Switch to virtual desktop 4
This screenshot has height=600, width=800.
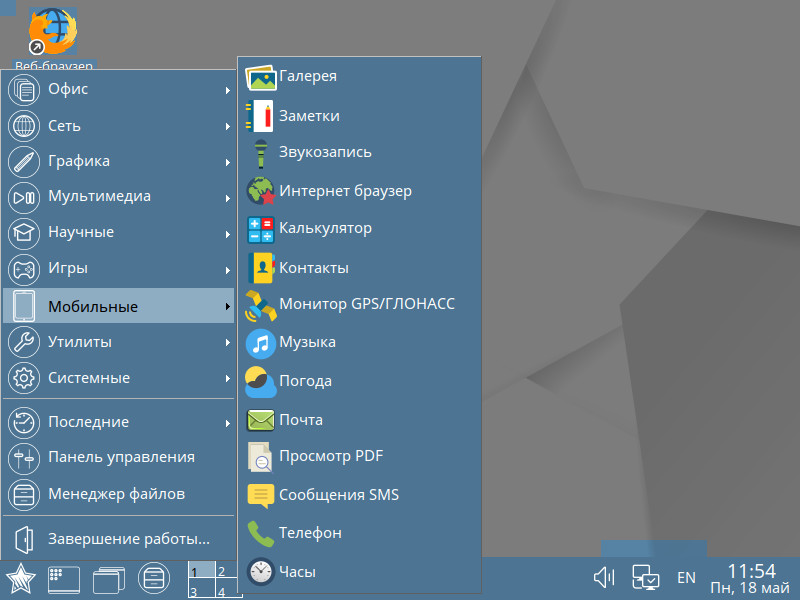coord(227,588)
